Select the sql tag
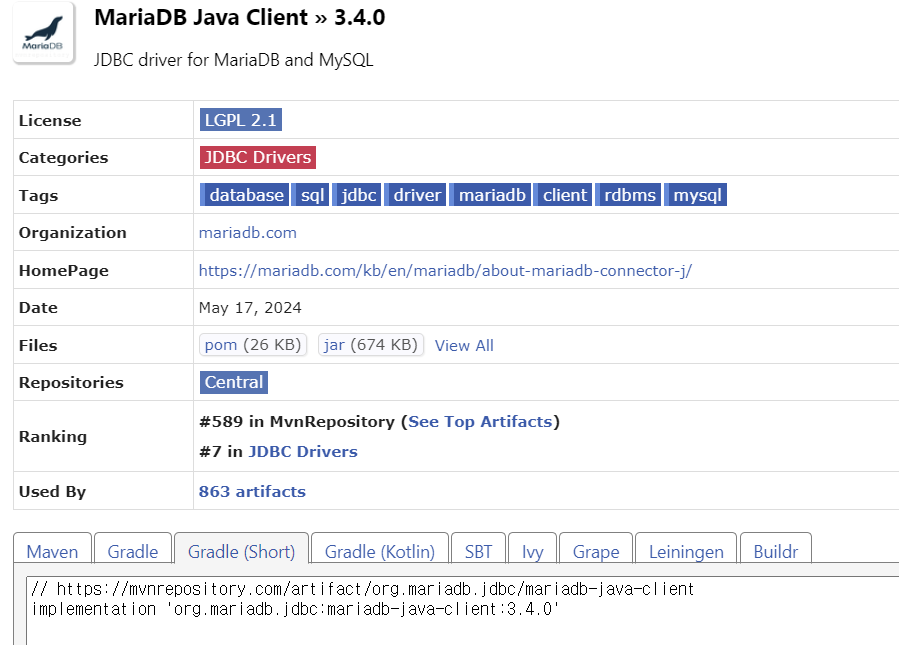 312,195
